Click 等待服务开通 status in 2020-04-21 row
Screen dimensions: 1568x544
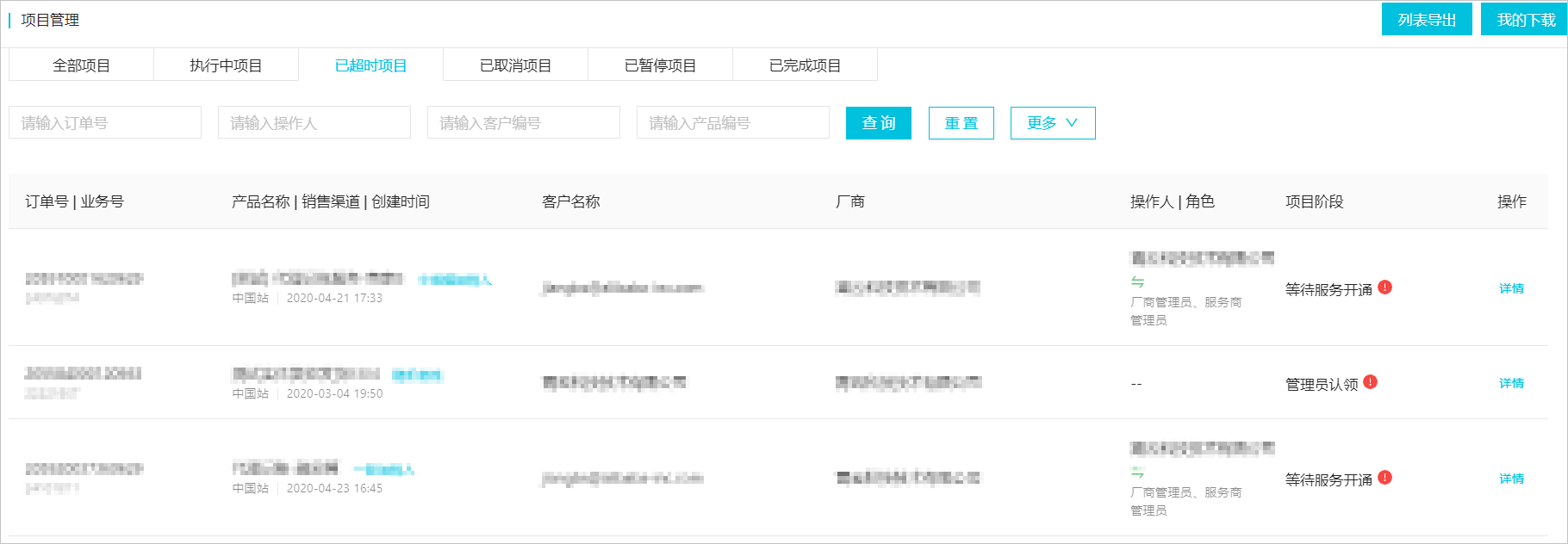coord(1328,290)
